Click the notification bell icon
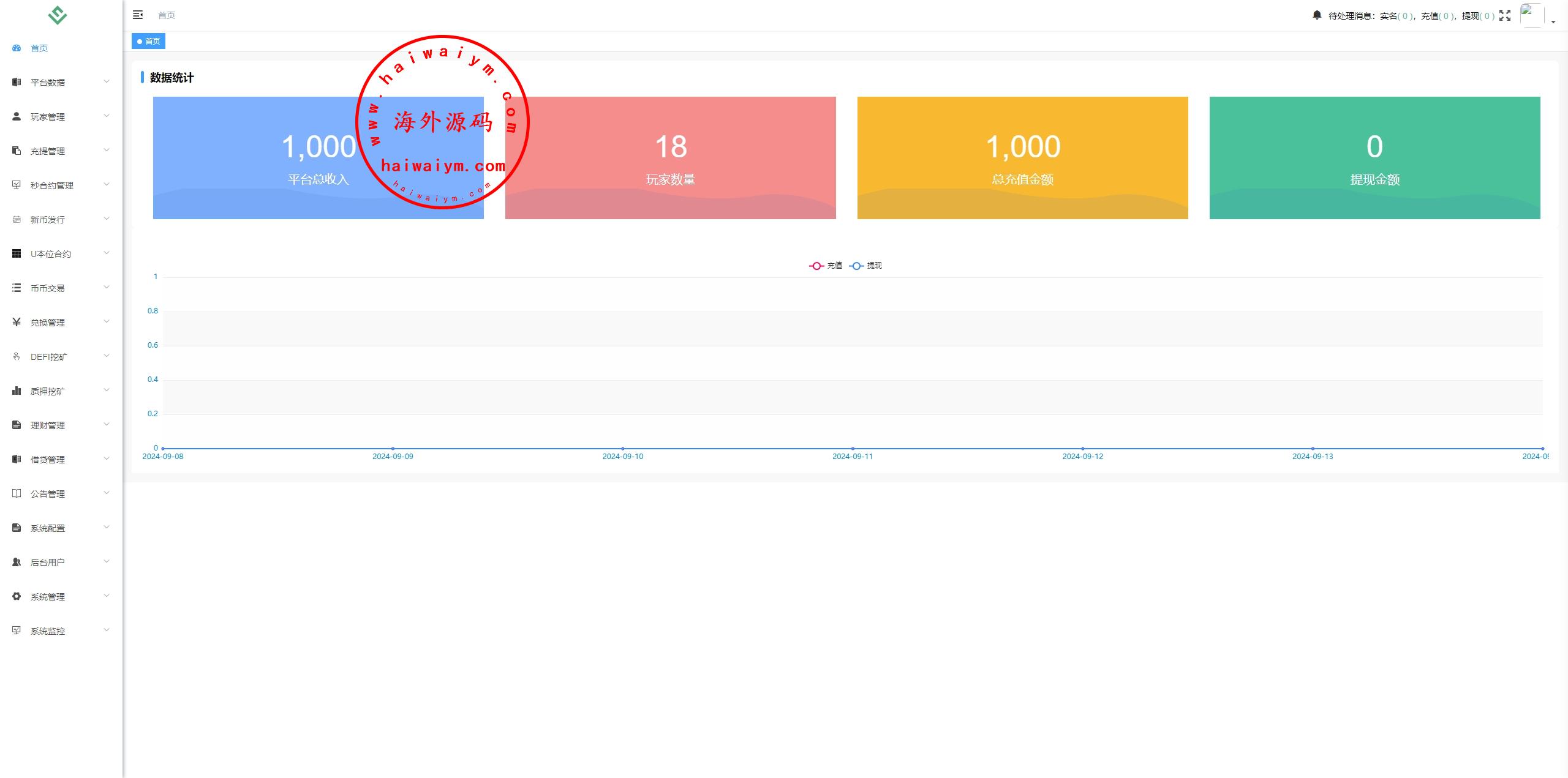The width and height of the screenshot is (1568, 778). pyautogui.click(x=1317, y=15)
